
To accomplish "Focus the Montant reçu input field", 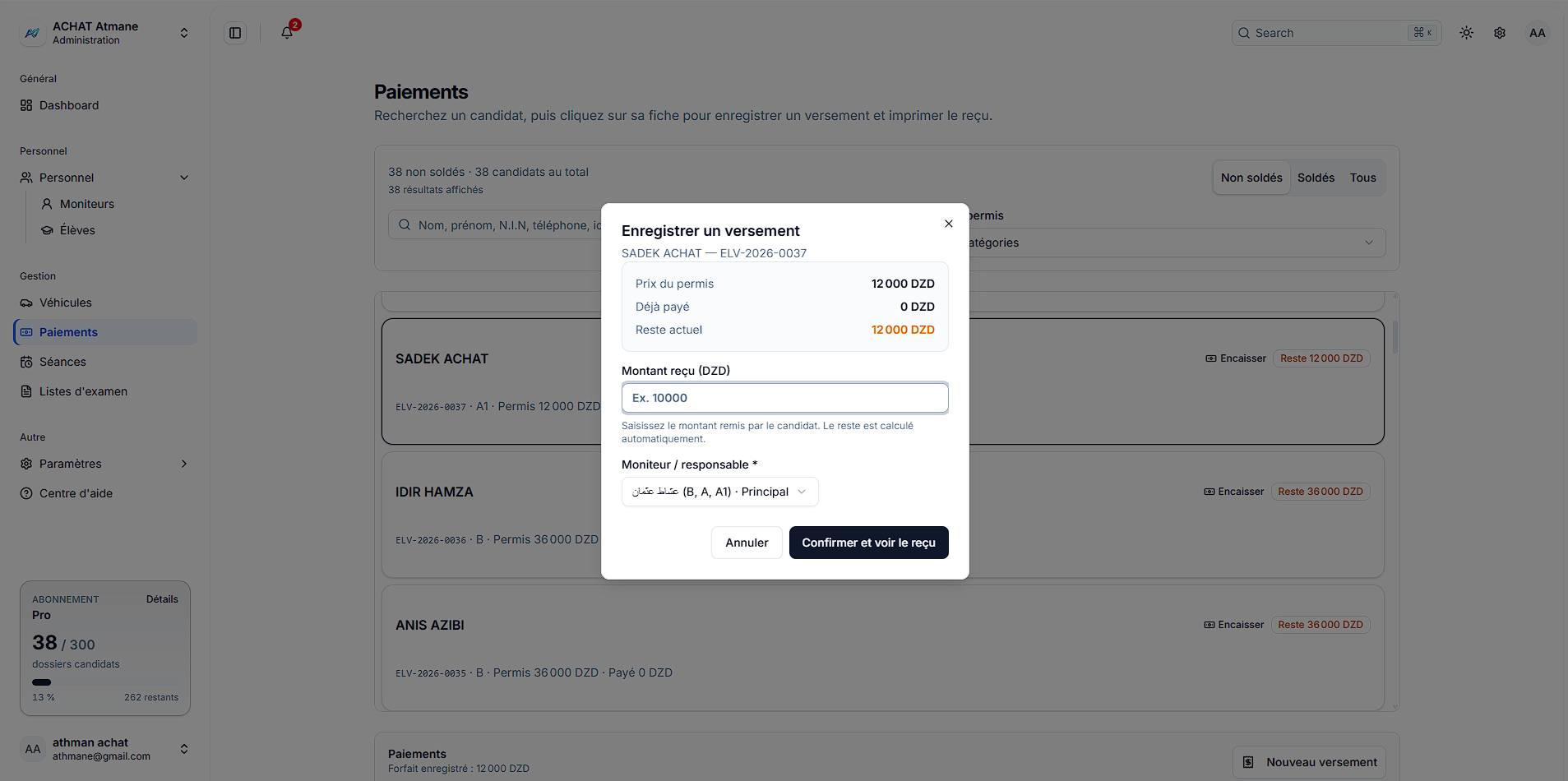I will (784, 398).
